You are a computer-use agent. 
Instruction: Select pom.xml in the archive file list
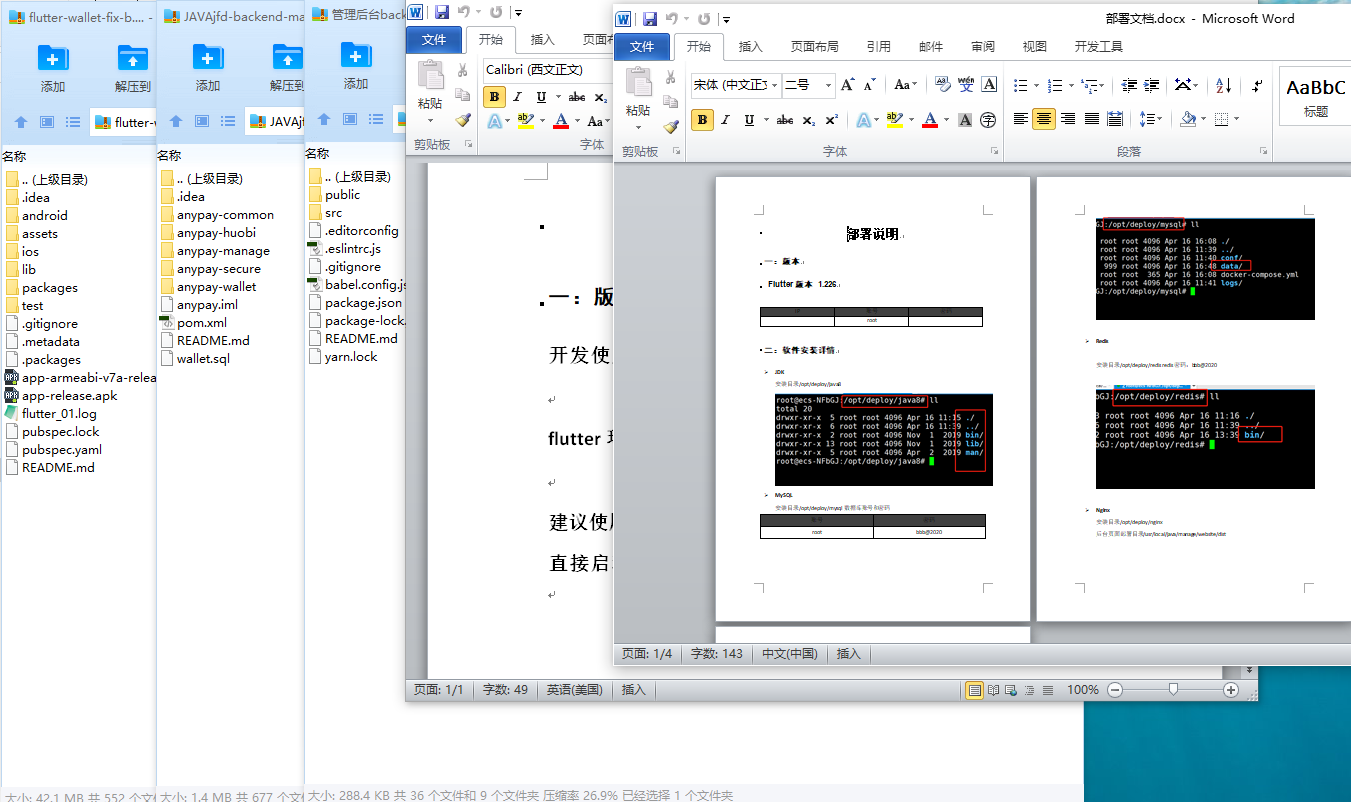[x=201, y=322]
